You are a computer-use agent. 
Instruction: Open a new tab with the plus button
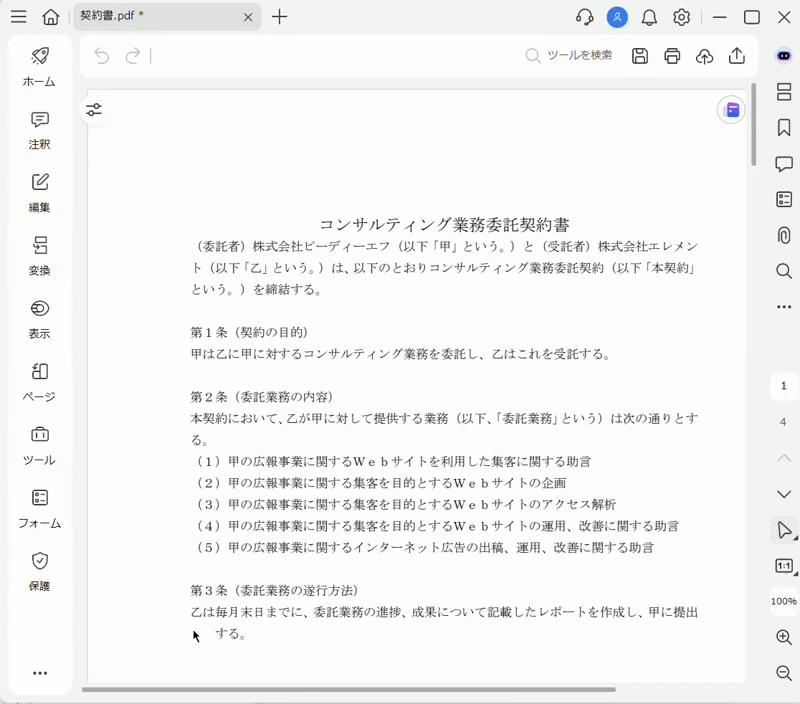point(280,17)
